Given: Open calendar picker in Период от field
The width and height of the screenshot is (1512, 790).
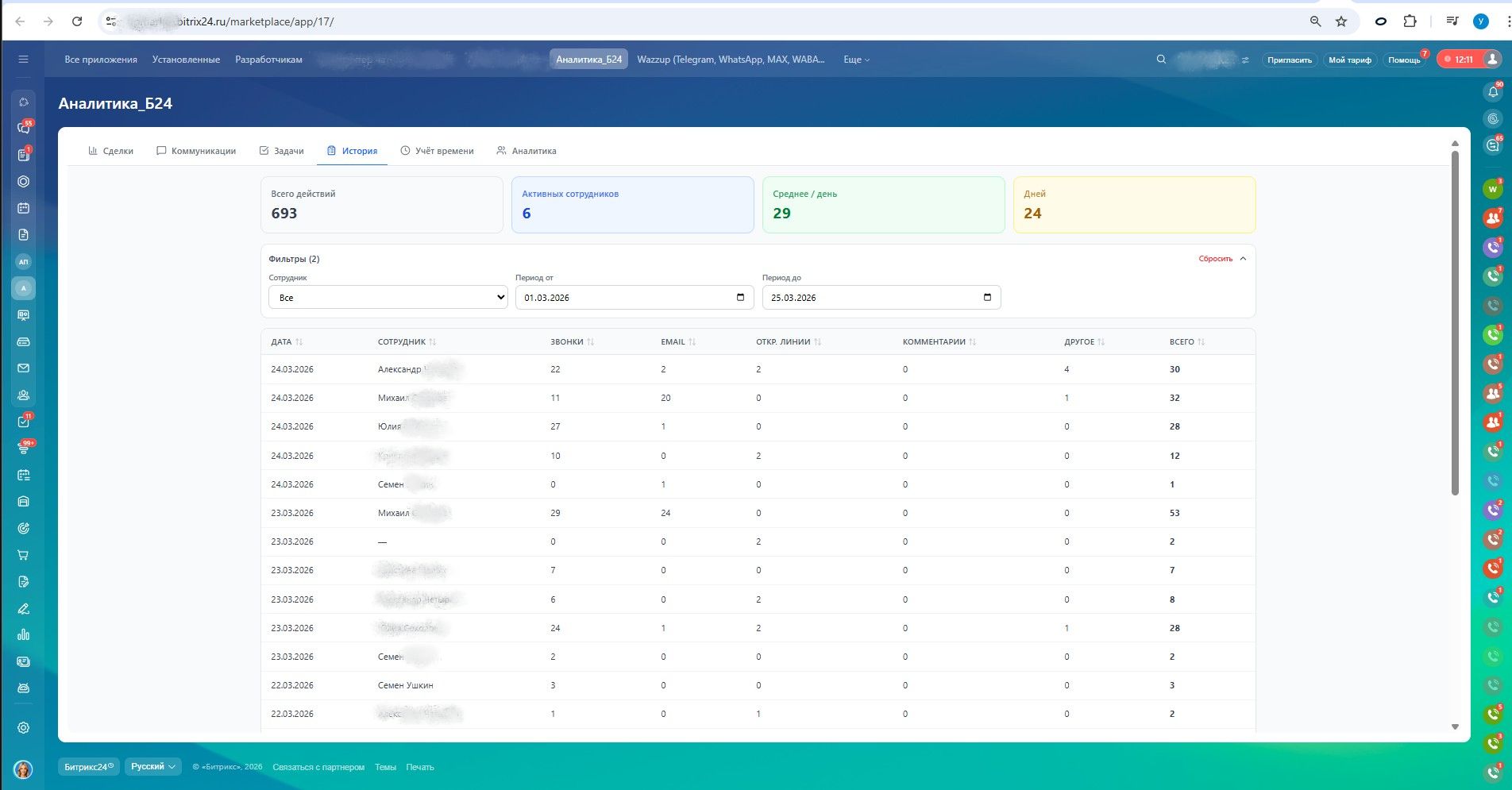Looking at the screenshot, I should [x=740, y=298].
